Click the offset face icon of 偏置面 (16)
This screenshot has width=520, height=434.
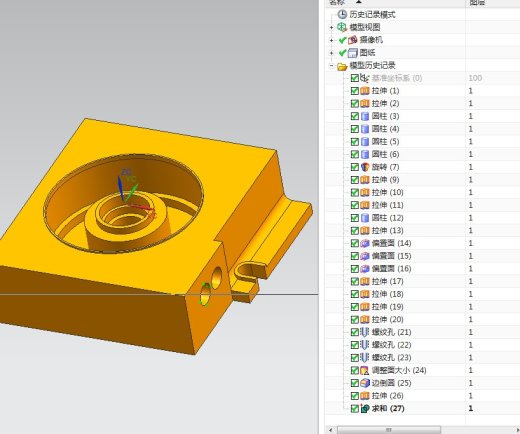click(365, 269)
